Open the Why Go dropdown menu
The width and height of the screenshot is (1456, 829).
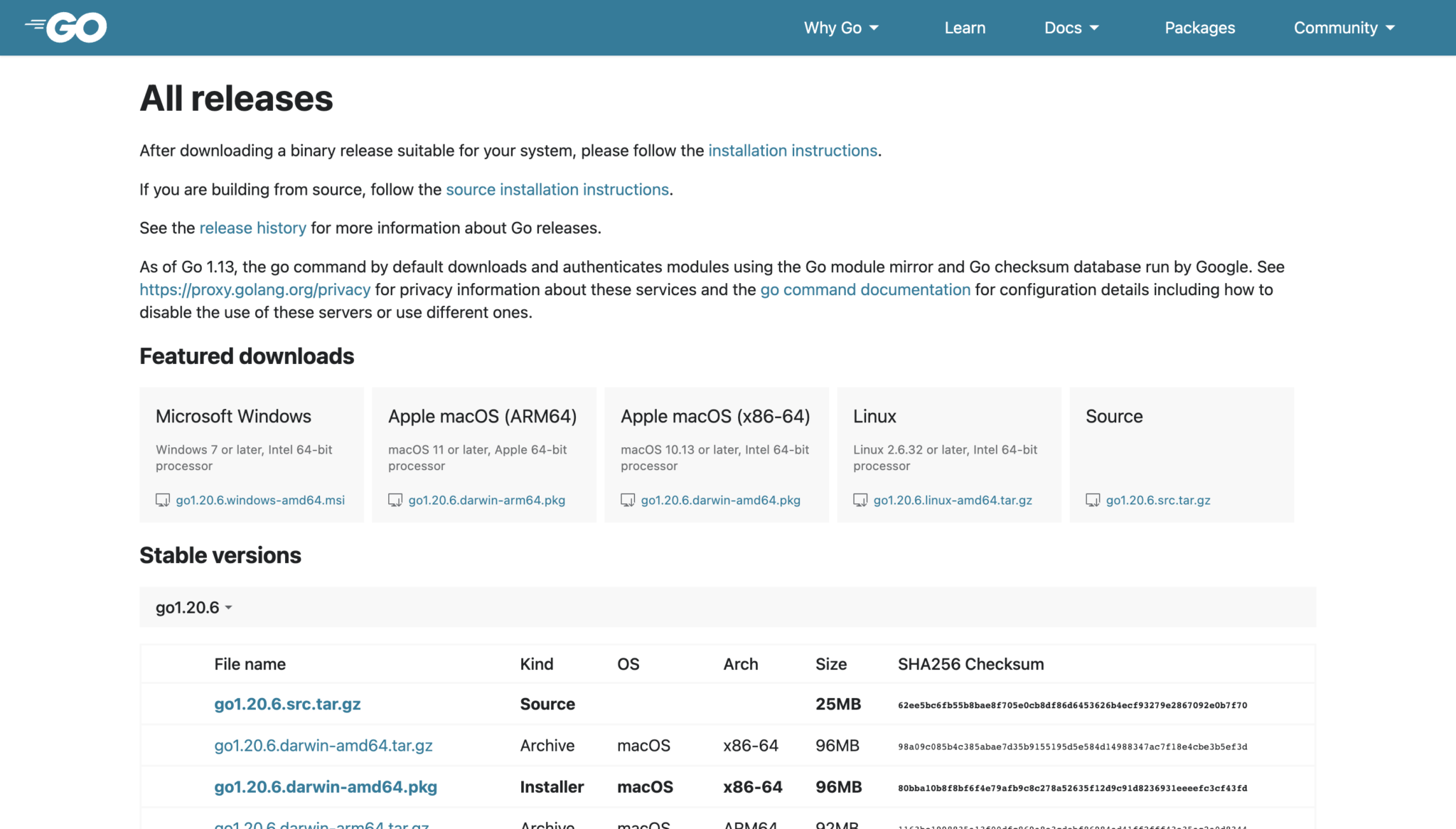click(841, 28)
